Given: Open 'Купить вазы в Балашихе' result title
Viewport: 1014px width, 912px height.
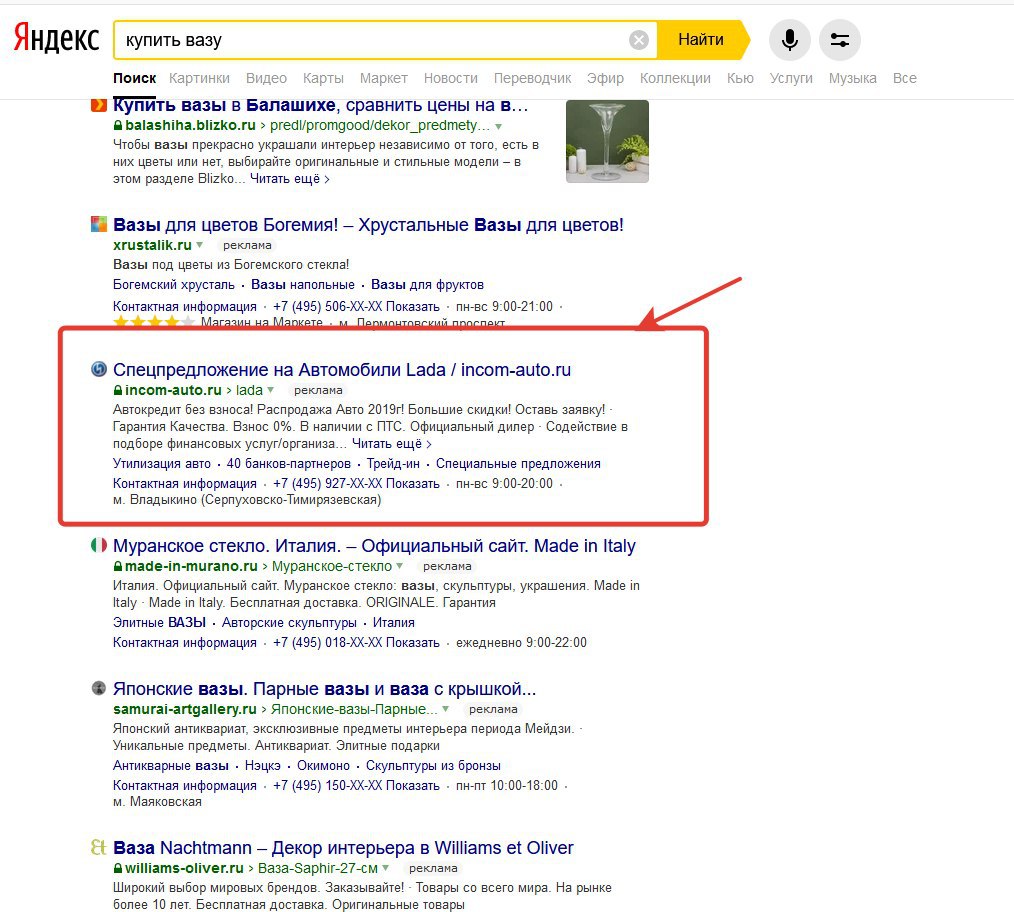Looking at the screenshot, I should point(321,105).
